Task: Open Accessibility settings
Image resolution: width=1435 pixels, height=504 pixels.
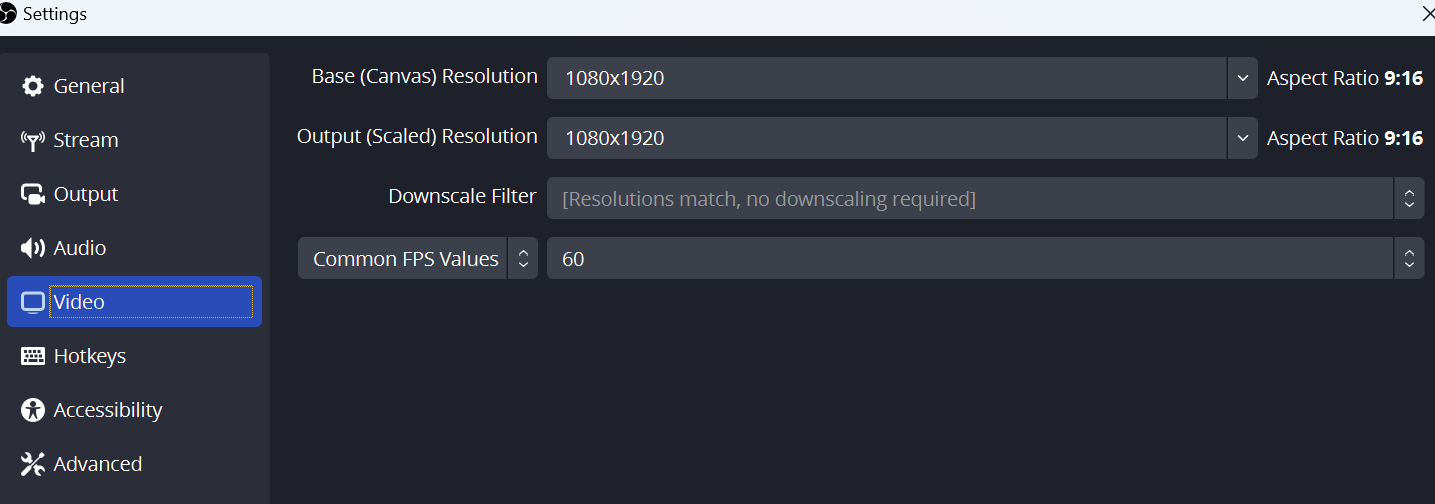Action: pyautogui.click(x=134, y=410)
